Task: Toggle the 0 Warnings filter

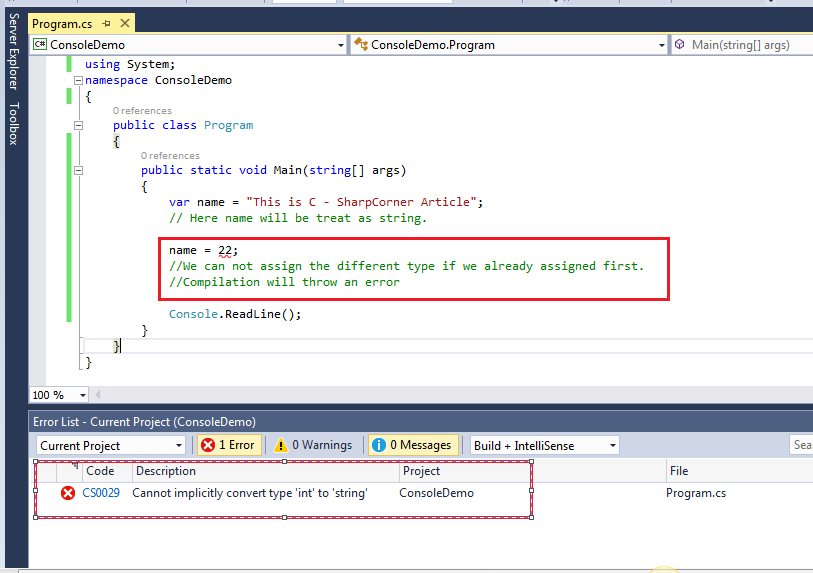Action: tap(313, 445)
